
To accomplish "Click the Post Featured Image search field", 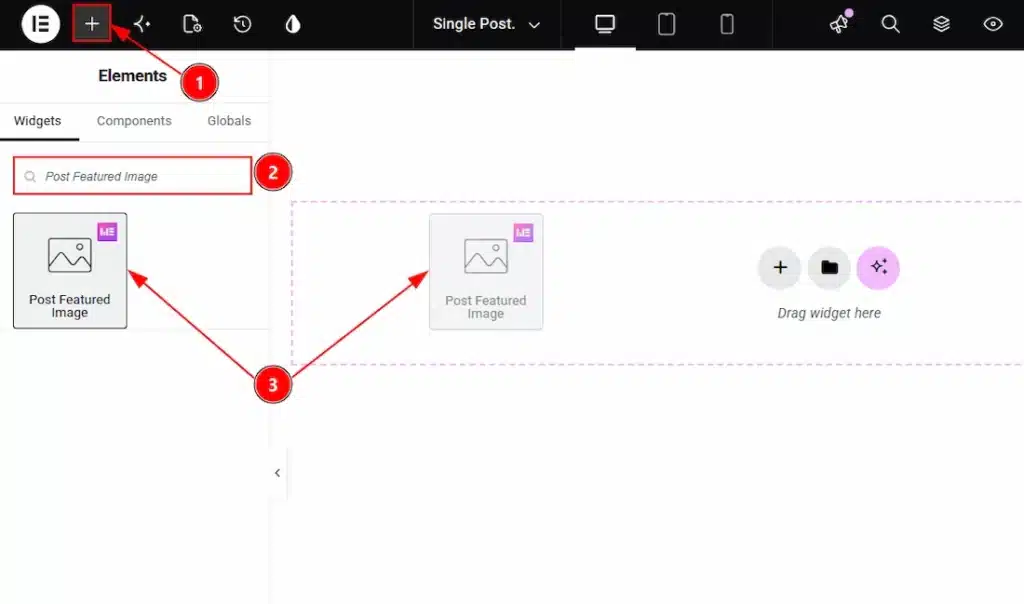I will click(x=133, y=176).
